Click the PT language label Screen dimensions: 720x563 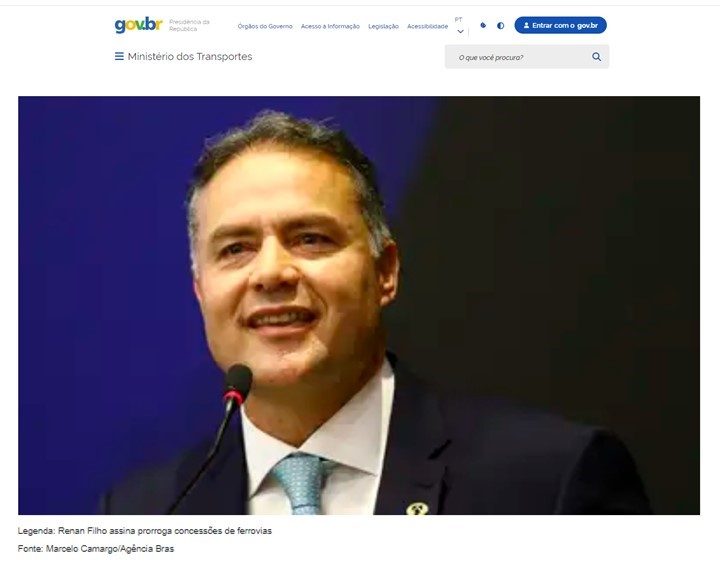point(458,20)
